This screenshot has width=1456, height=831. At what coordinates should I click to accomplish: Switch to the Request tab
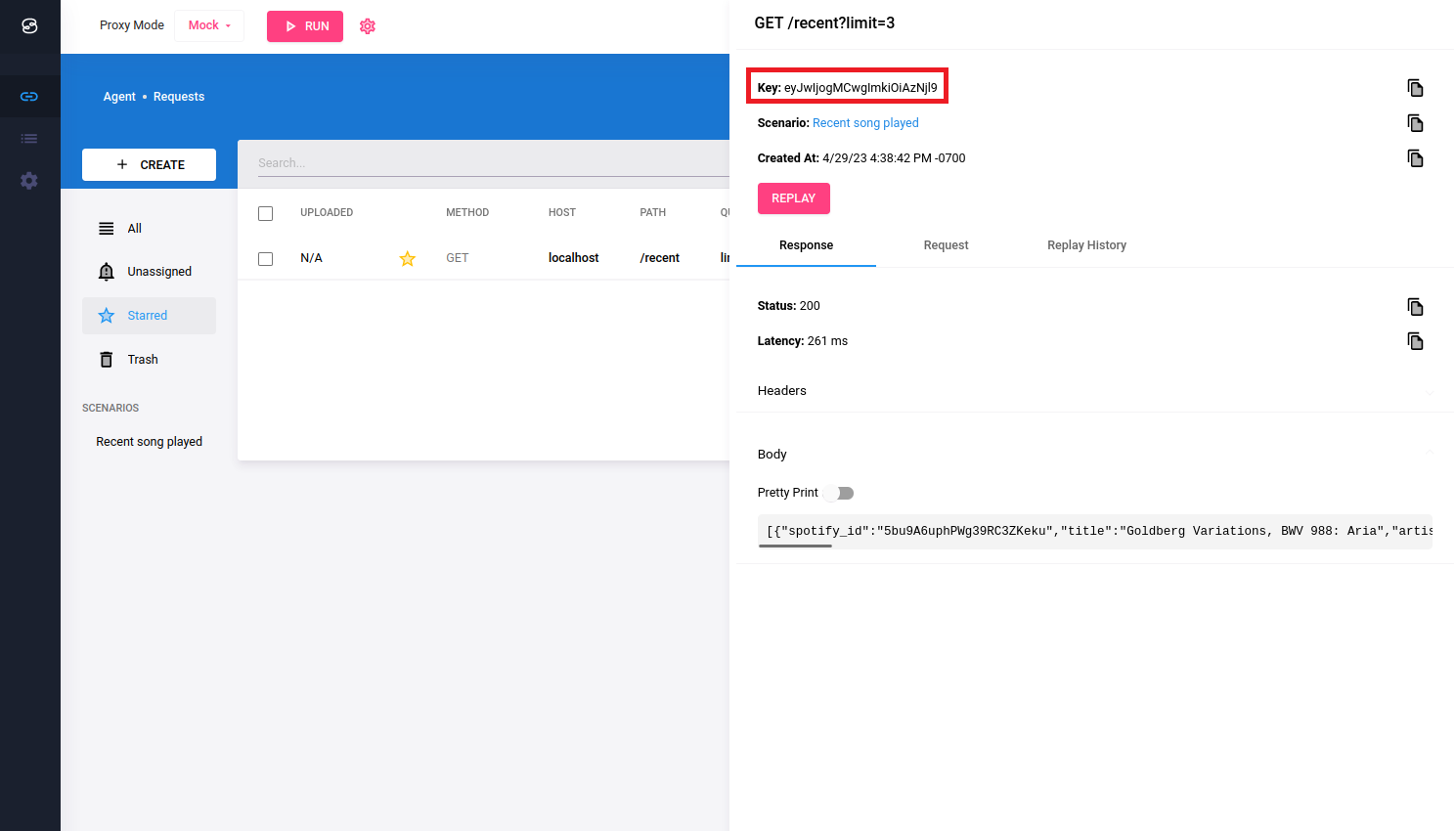(x=946, y=245)
